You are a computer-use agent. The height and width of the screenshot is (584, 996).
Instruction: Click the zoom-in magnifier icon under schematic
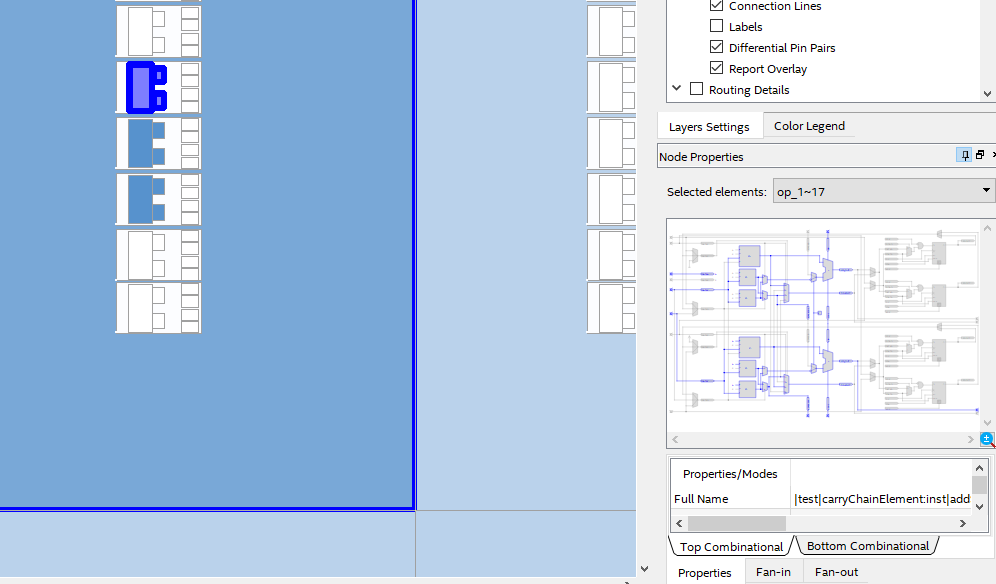[x=987, y=439]
